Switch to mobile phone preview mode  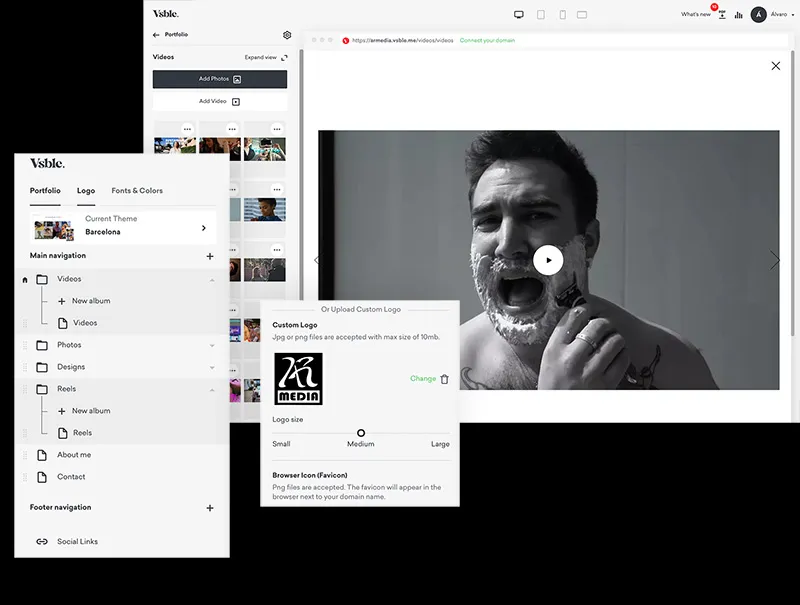click(x=562, y=15)
